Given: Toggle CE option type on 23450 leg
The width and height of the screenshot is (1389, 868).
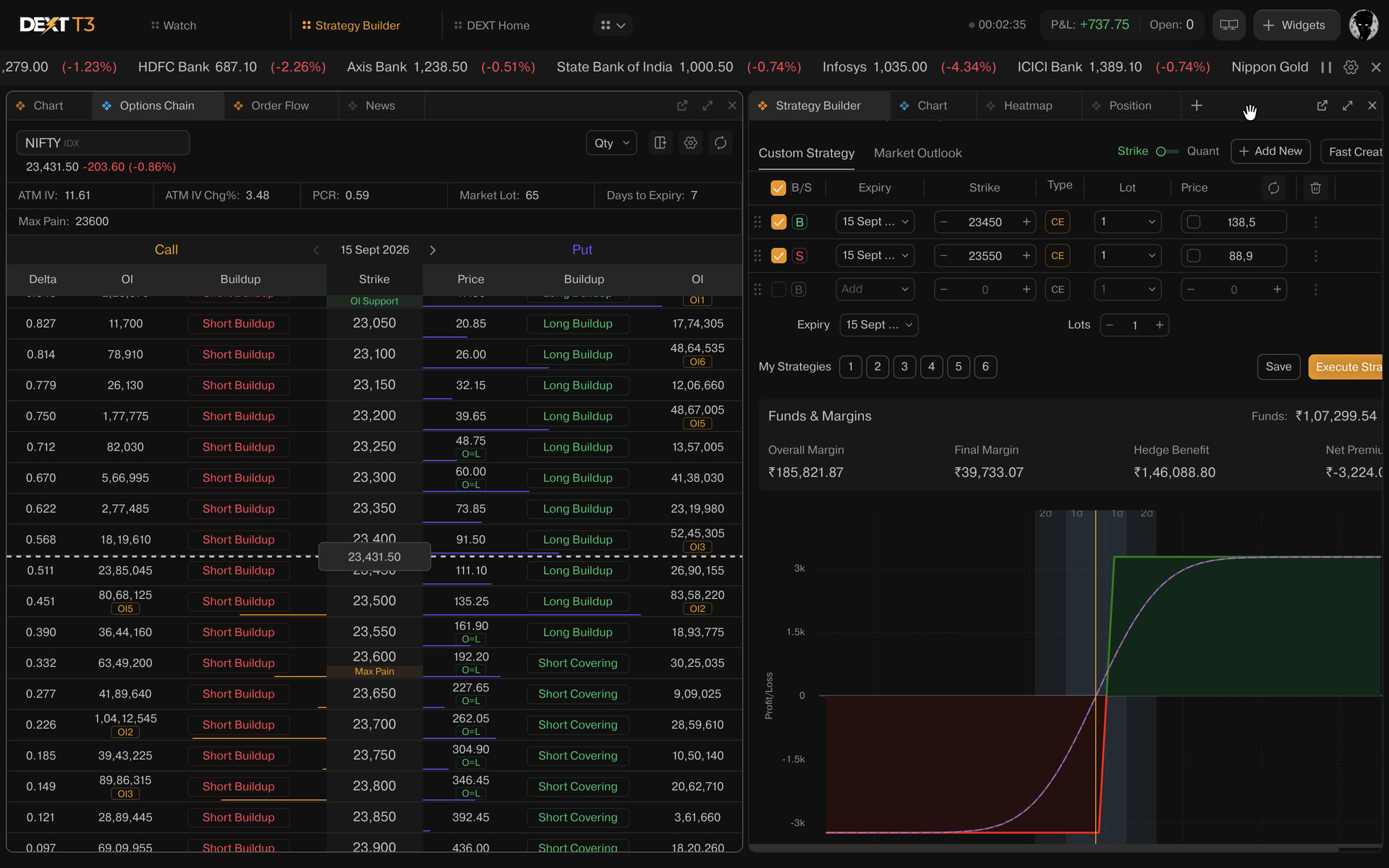Looking at the screenshot, I should point(1057,222).
